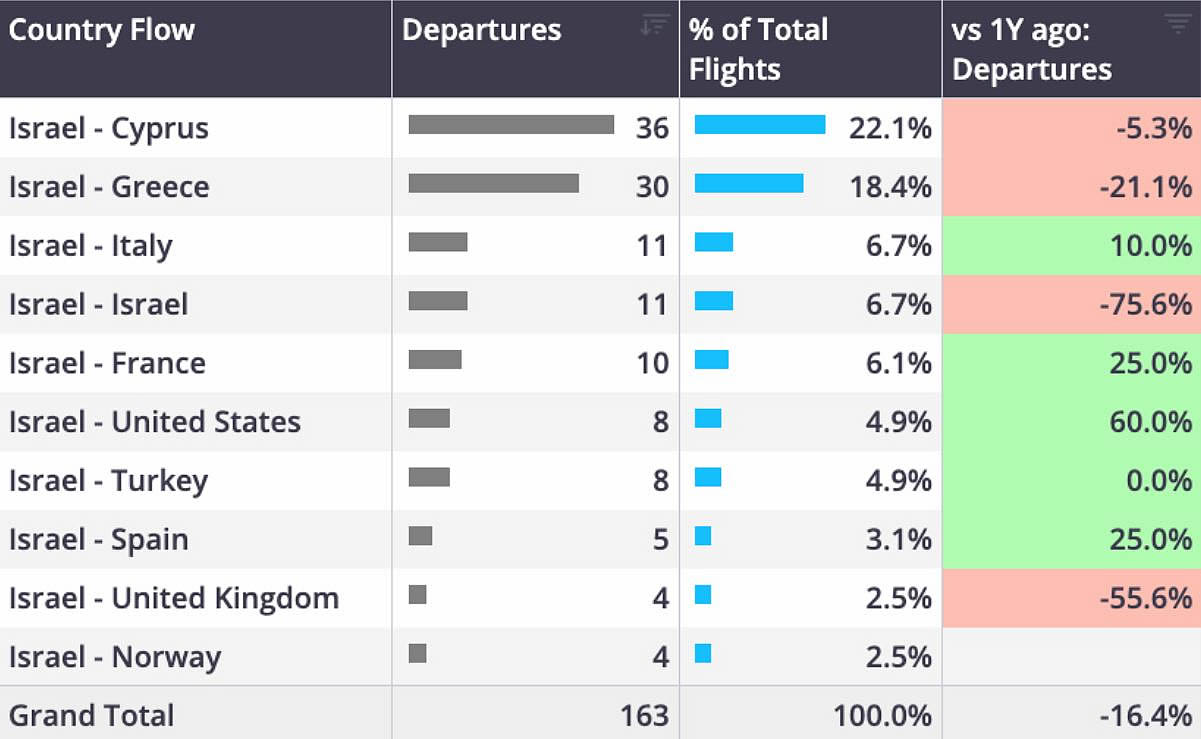The image size is (1201, 739).
Task: Click the blue percent bar for Israel - Cyprus
Action: (x=760, y=124)
